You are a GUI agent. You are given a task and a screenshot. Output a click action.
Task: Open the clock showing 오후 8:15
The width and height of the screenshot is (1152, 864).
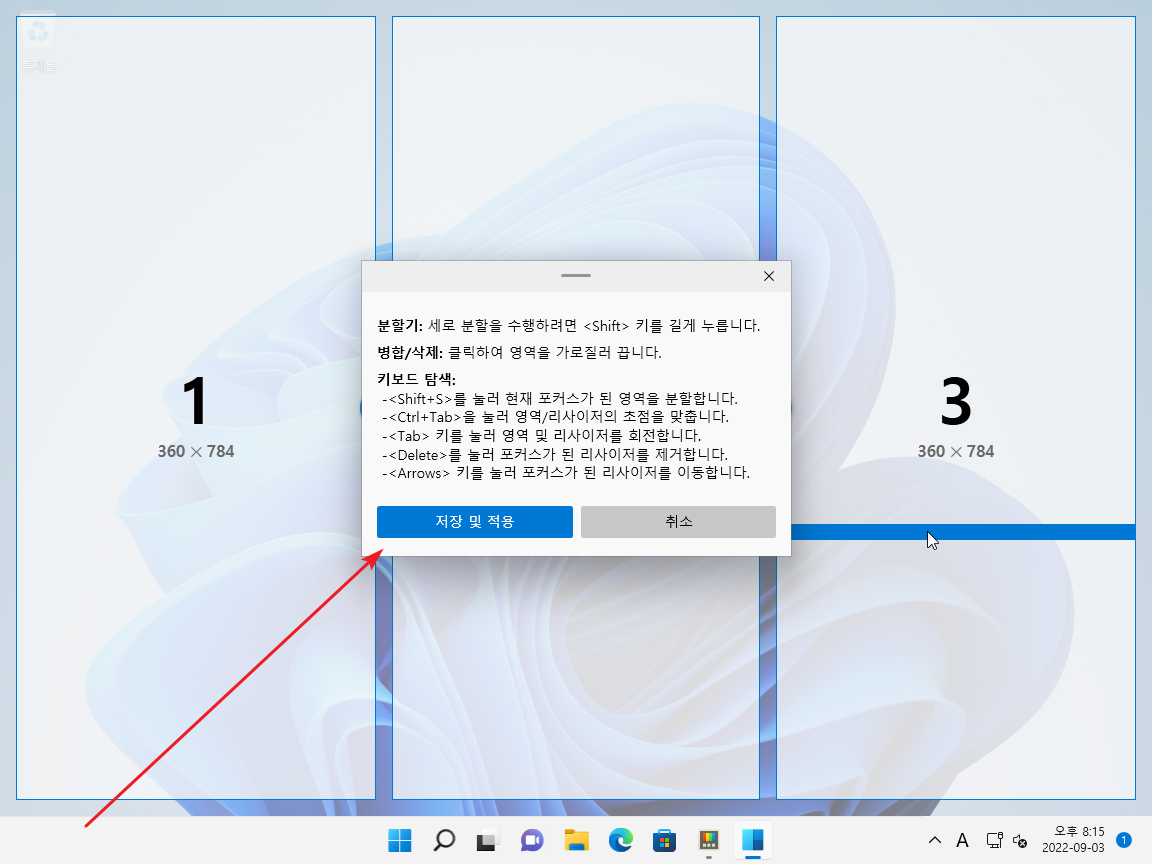point(1073,840)
